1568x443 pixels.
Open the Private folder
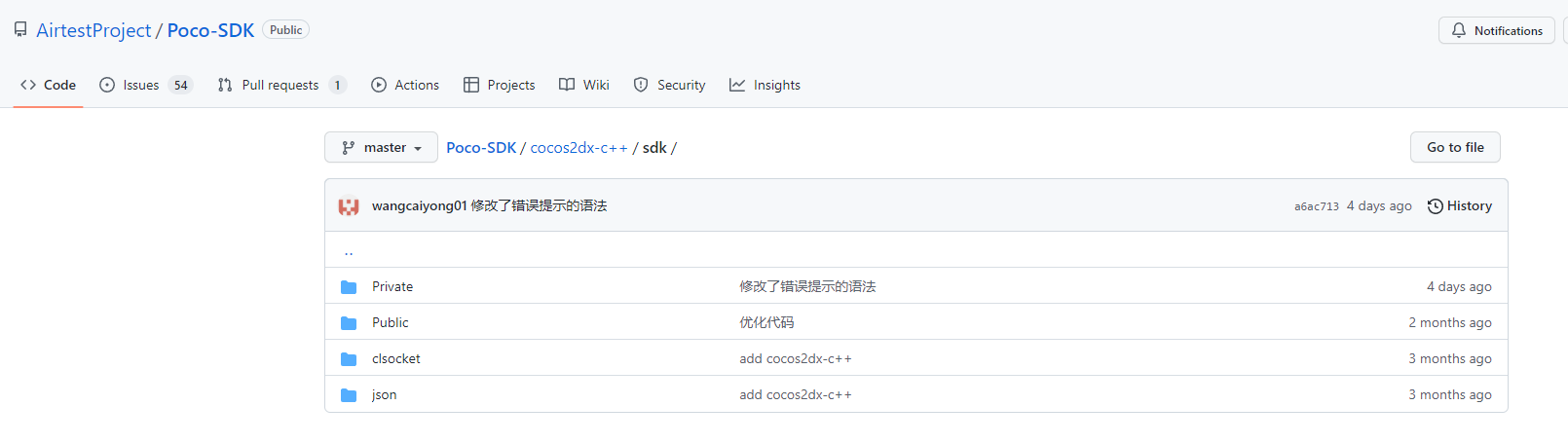[392, 286]
